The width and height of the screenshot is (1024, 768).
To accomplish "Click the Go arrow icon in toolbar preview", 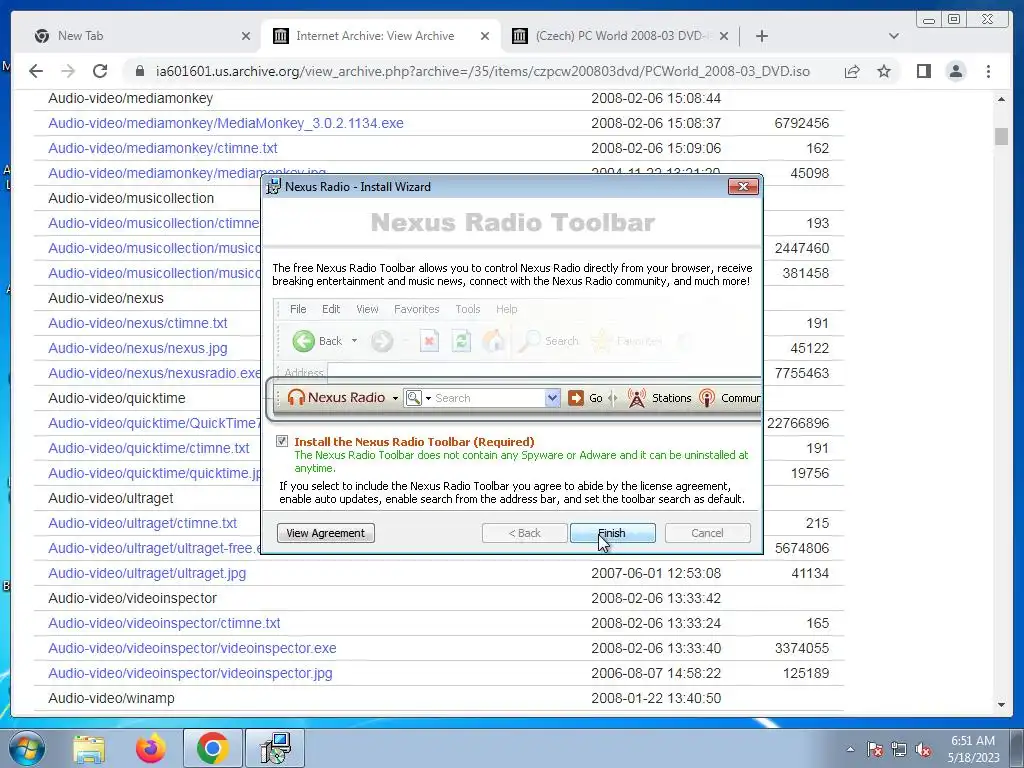I will pyautogui.click(x=576, y=398).
